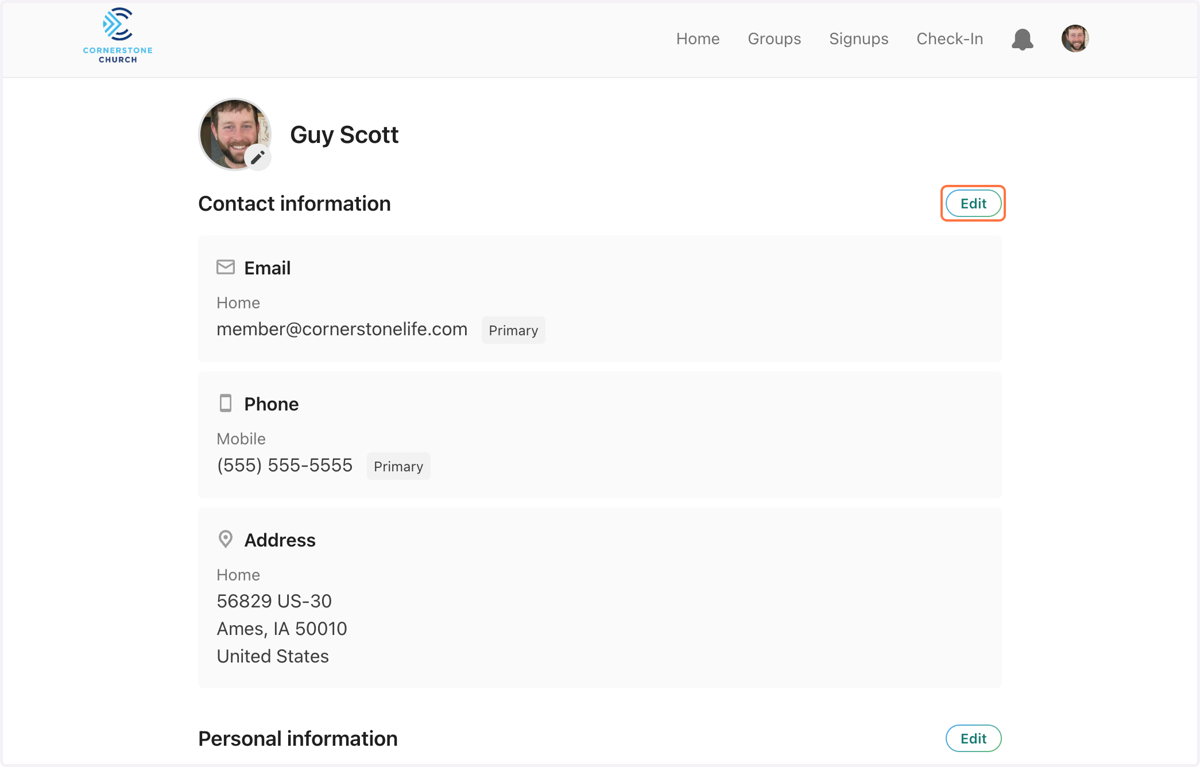The width and height of the screenshot is (1200, 767).
Task: Click the phone icon beside Phone
Action: (x=226, y=403)
